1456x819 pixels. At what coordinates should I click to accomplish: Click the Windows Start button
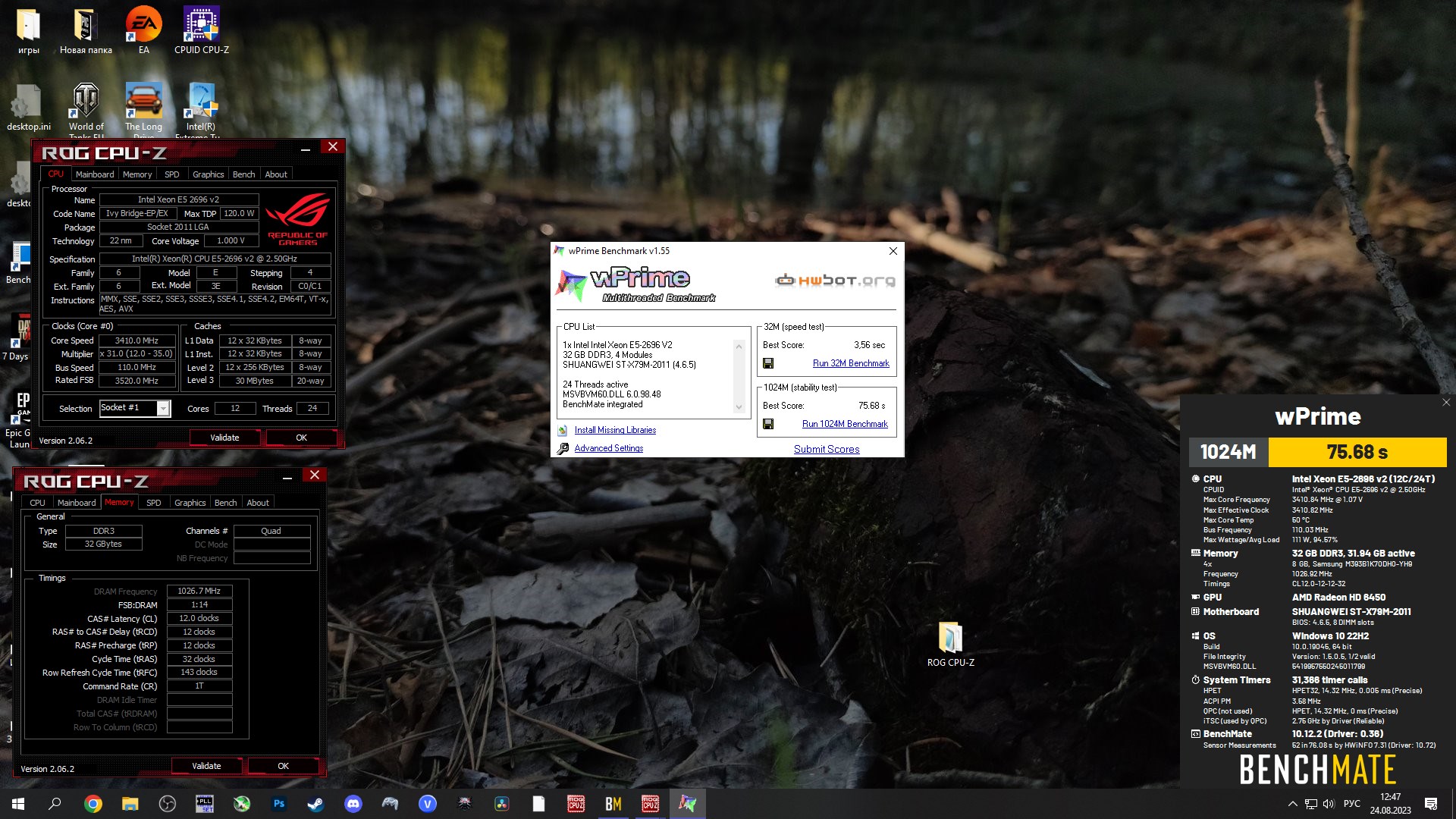tap(18, 804)
